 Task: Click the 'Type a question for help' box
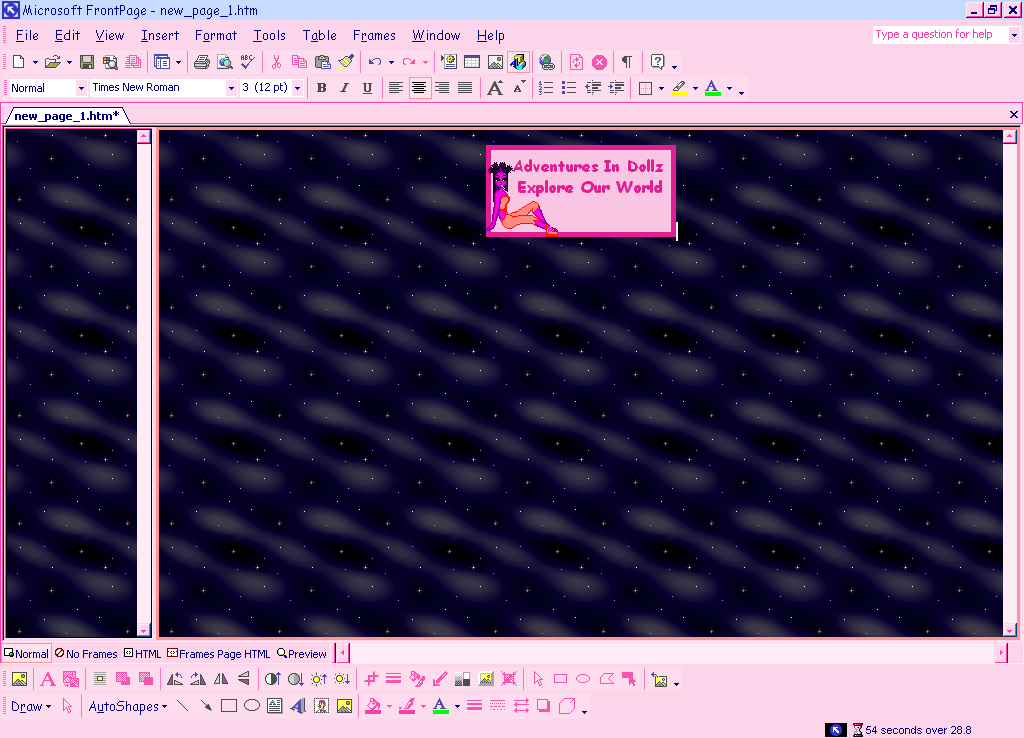(x=938, y=34)
